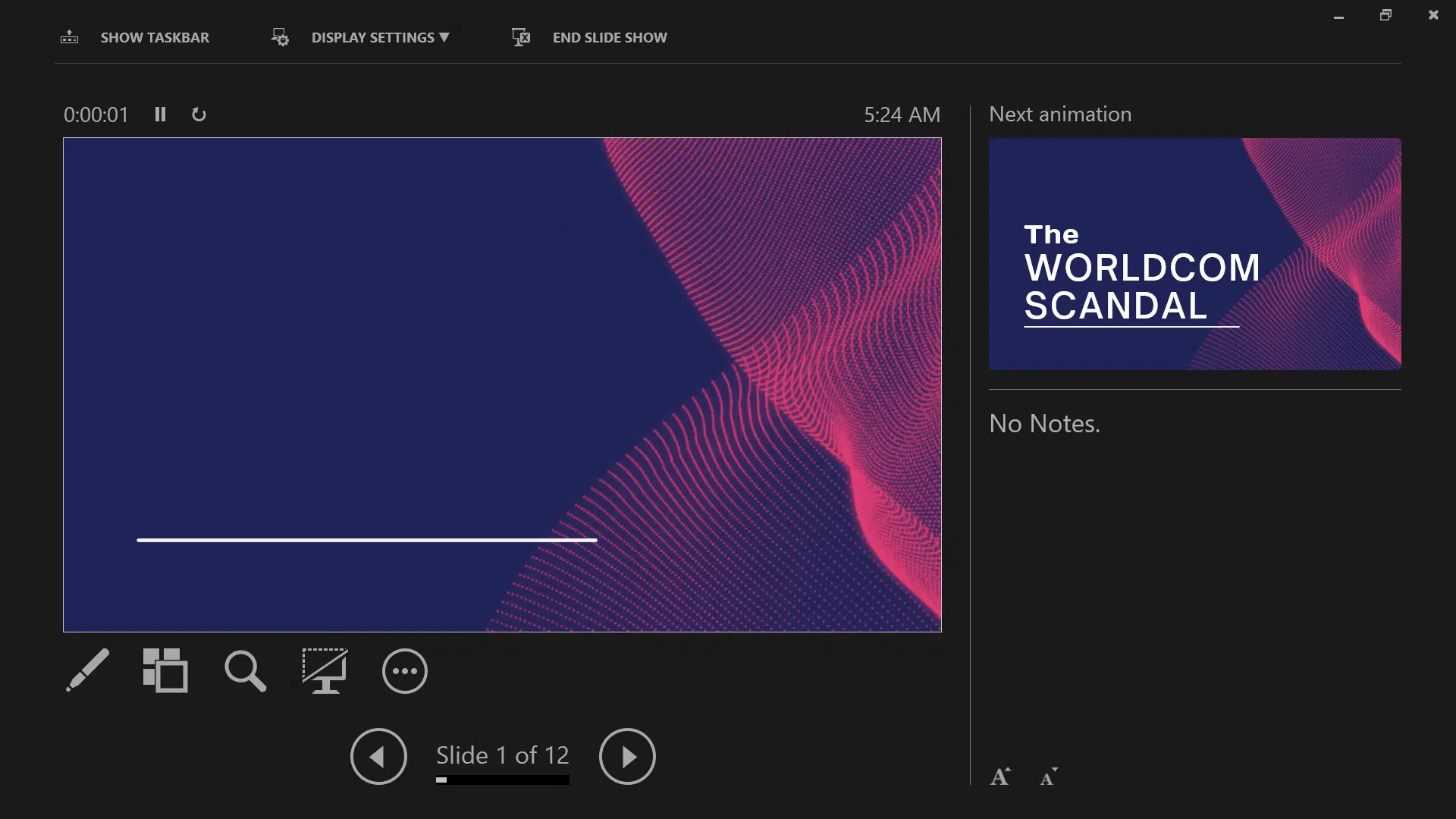Close the presenter view window
Viewport: 1456px width, 819px height.
click(1432, 15)
